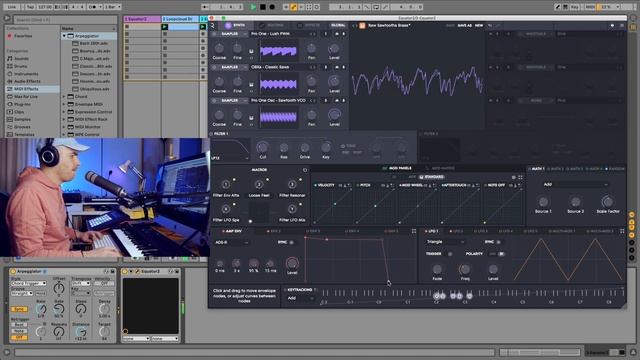The width and height of the screenshot is (640, 360).
Task: Toggle the first Sampler source power button
Action: coord(214,34)
